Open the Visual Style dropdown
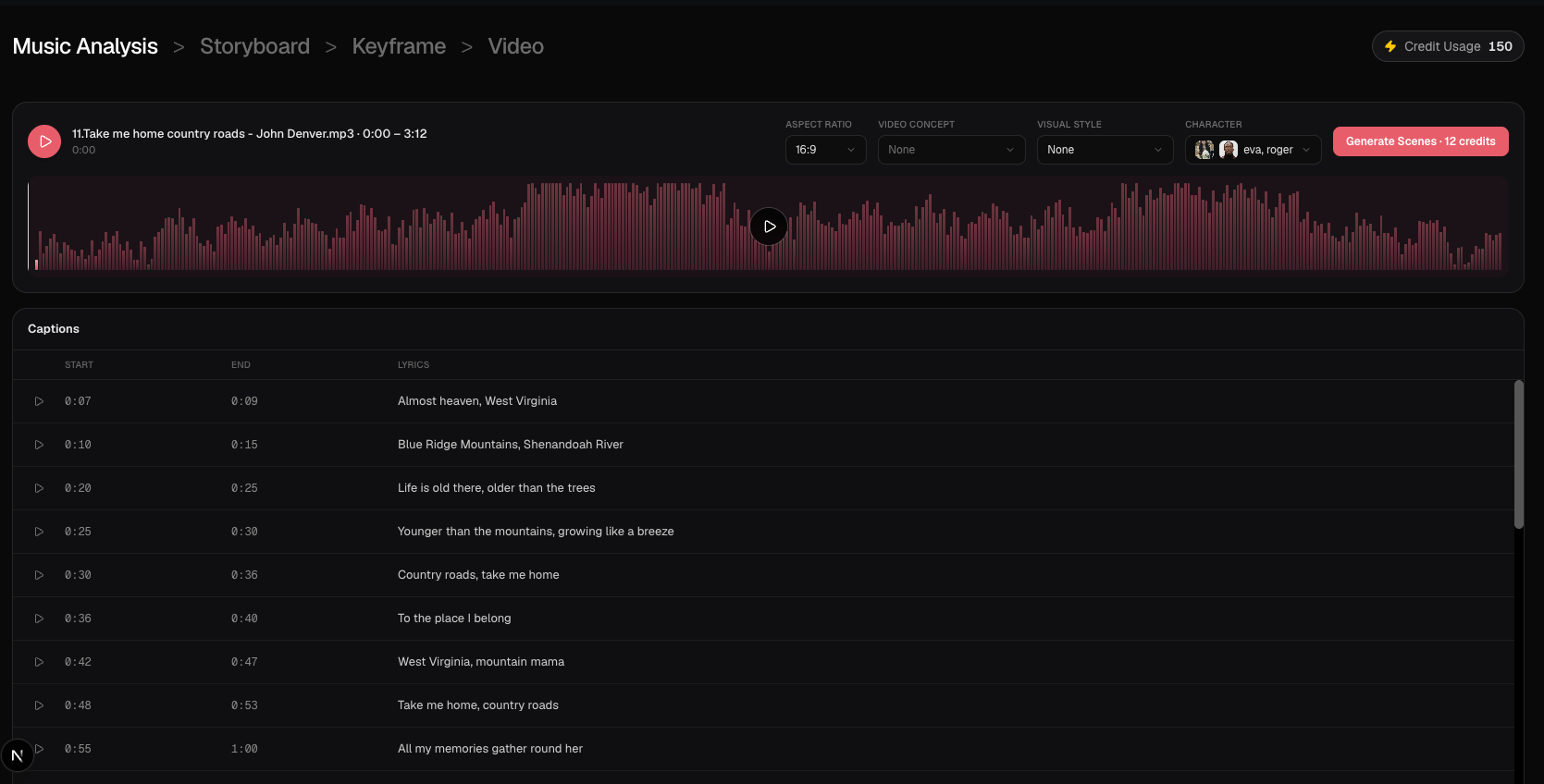This screenshot has height=784, width=1544. point(1105,150)
